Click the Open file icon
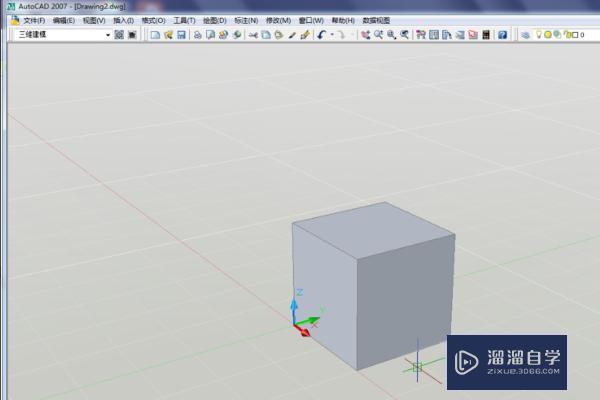 (168, 35)
